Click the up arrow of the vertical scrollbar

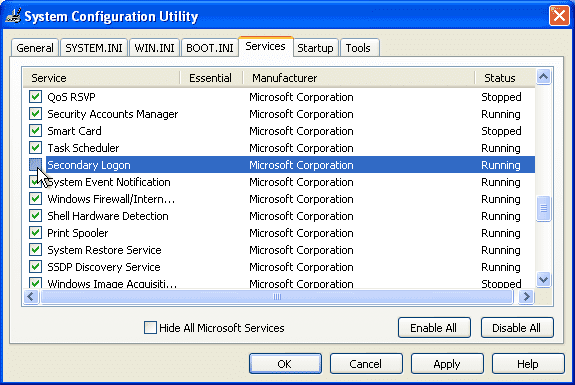(x=543, y=77)
